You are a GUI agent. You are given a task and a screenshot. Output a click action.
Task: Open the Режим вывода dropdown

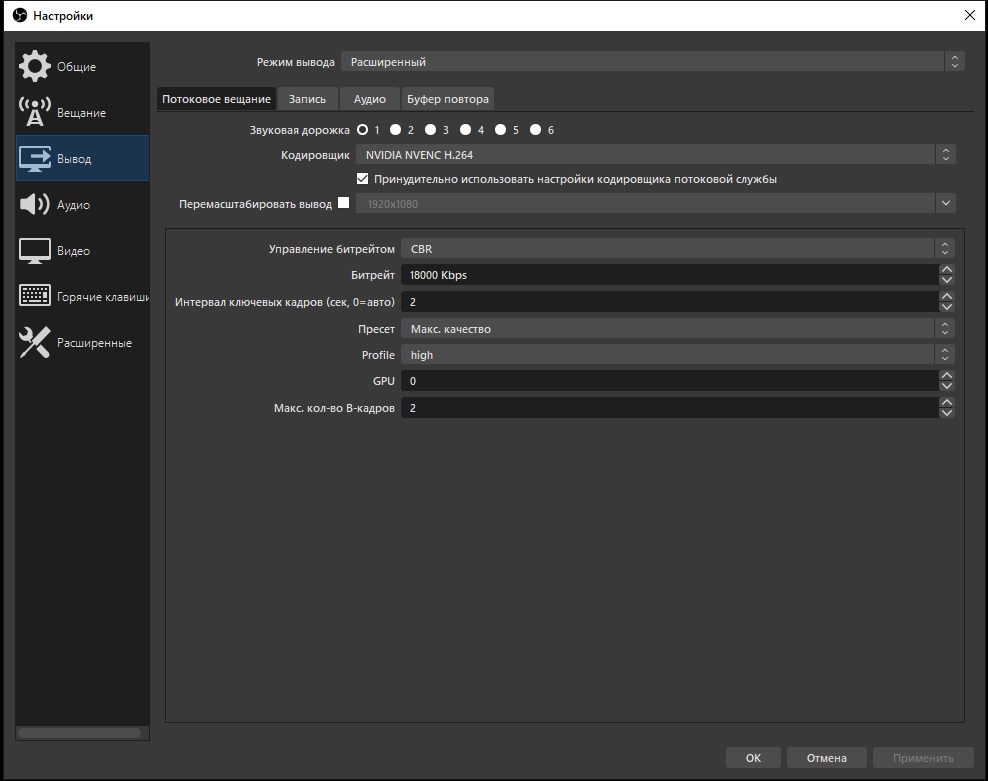[x=652, y=61]
